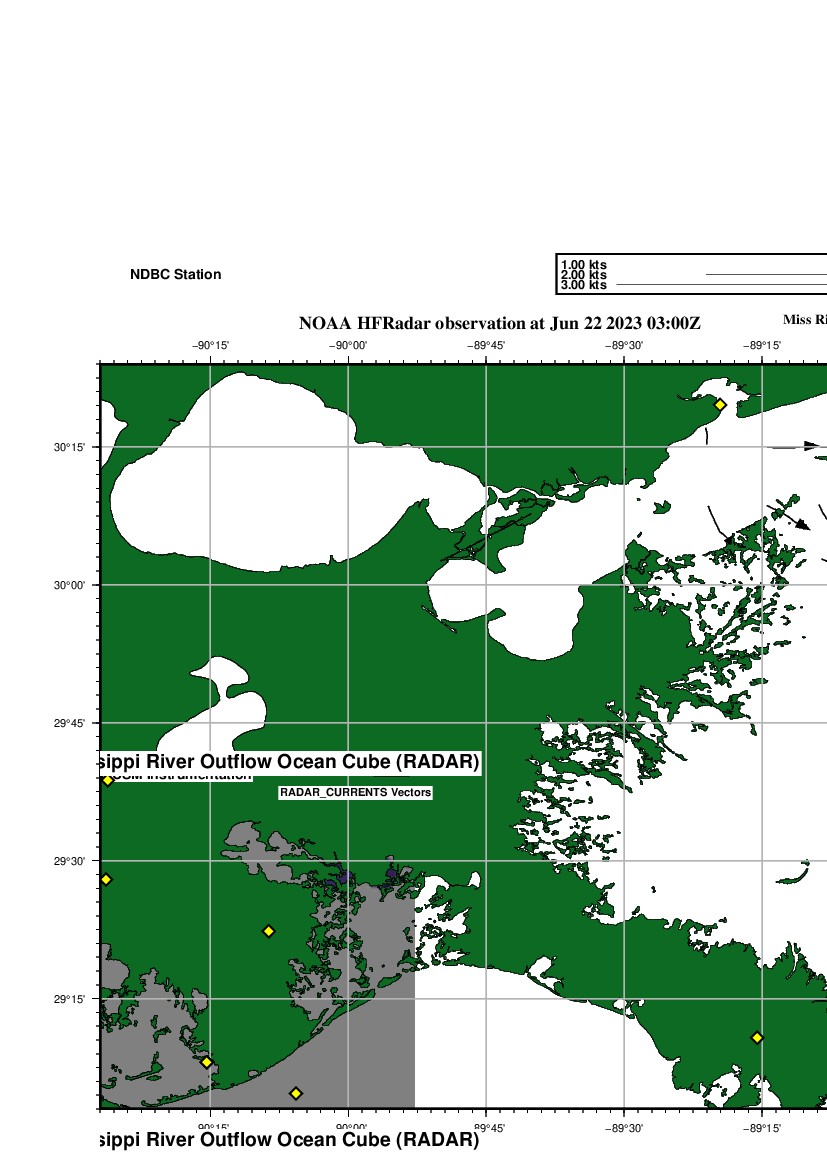This screenshot has height=1170, width=827.
Task: Click the yellow diamond on the left map edge just below 29°30'
Action: pos(106,880)
